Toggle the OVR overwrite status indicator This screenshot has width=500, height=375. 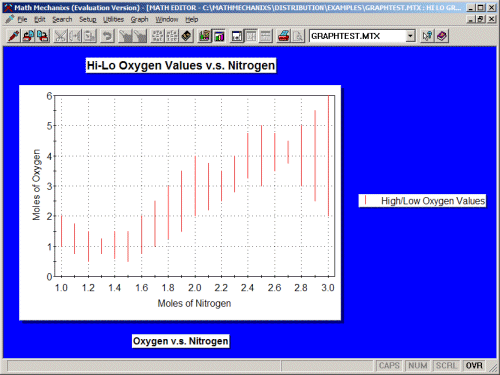(x=474, y=366)
